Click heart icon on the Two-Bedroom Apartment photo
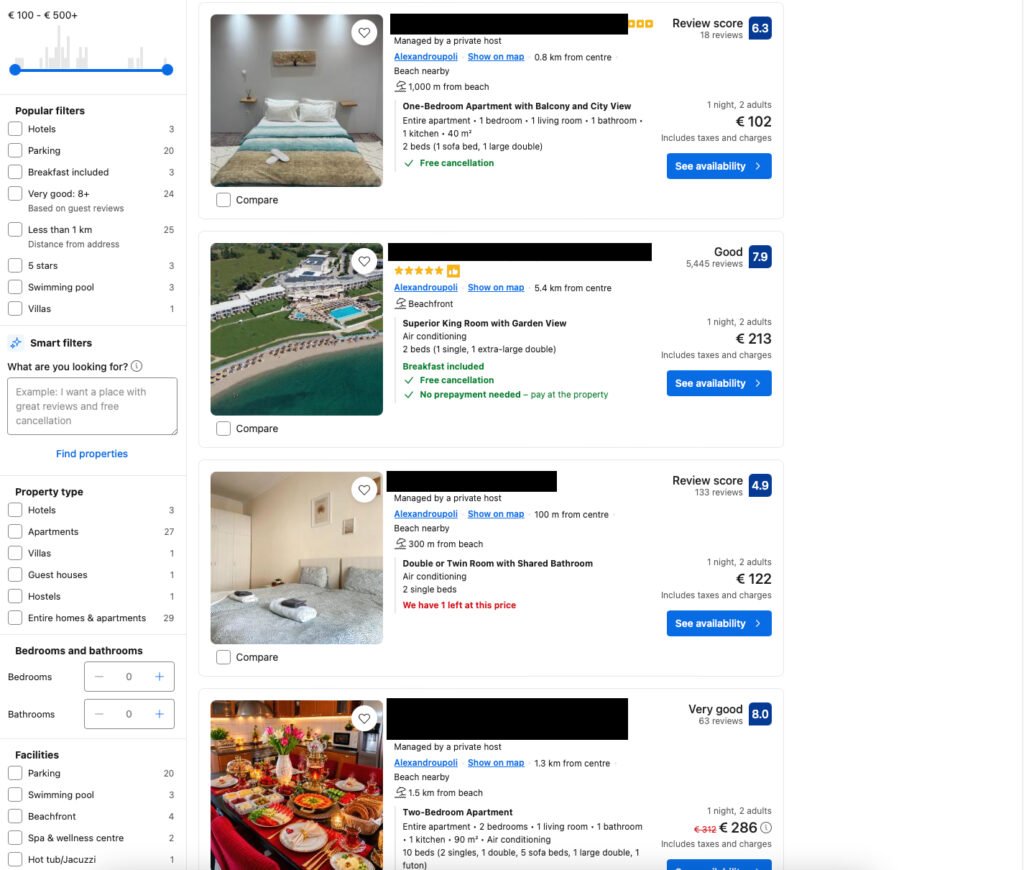 [x=364, y=718]
